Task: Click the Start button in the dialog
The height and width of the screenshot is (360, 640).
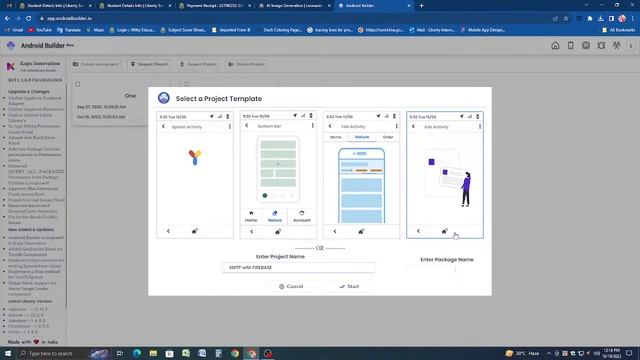Action: coord(349,287)
